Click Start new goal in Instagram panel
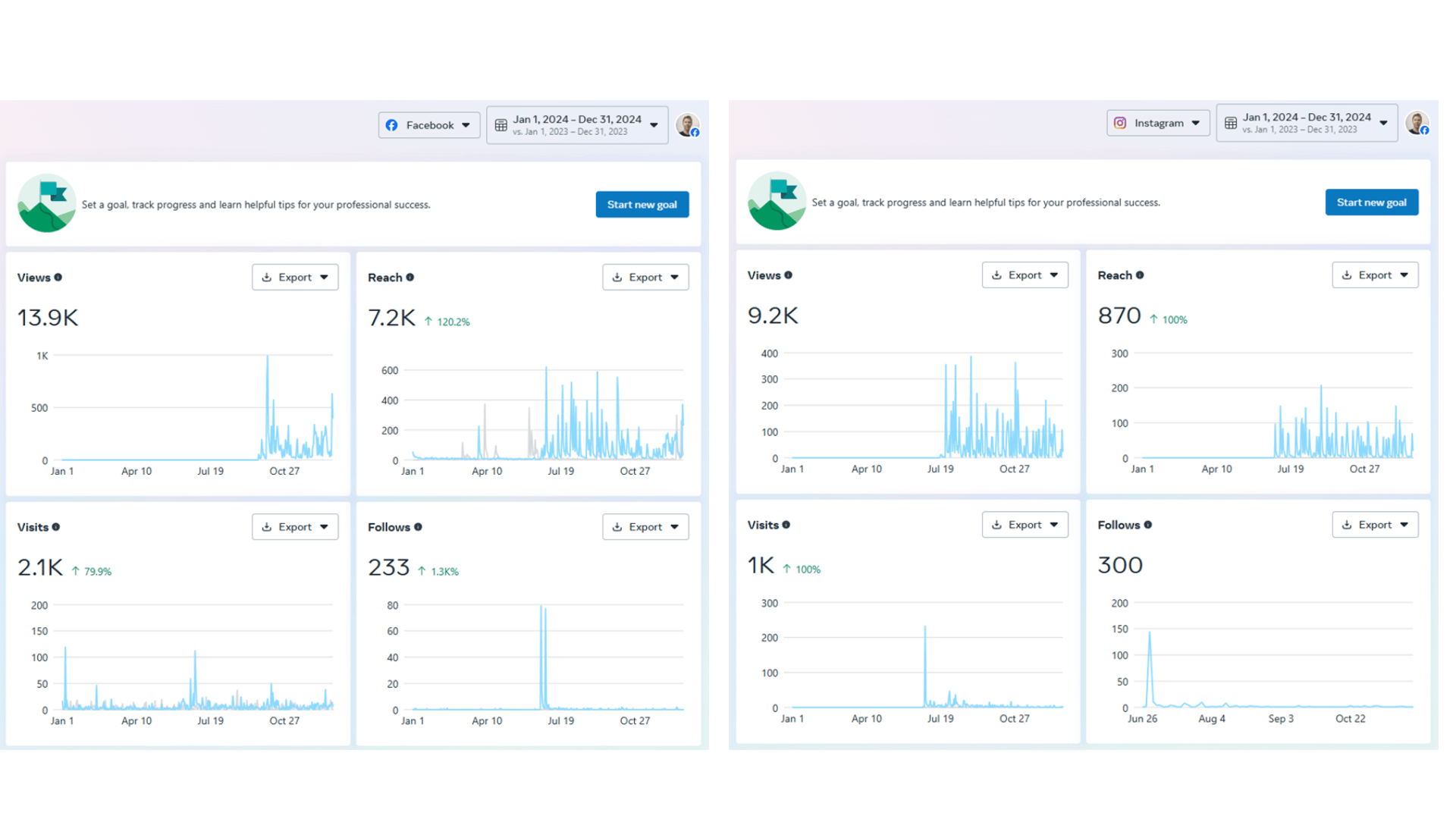 pos(1371,202)
